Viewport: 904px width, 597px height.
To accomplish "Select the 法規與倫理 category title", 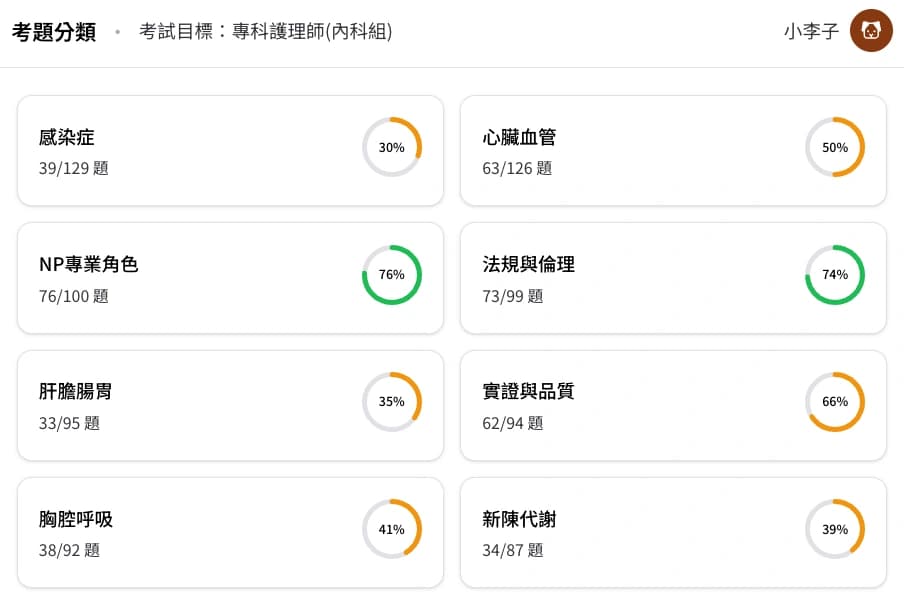I will click(x=528, y=265).
